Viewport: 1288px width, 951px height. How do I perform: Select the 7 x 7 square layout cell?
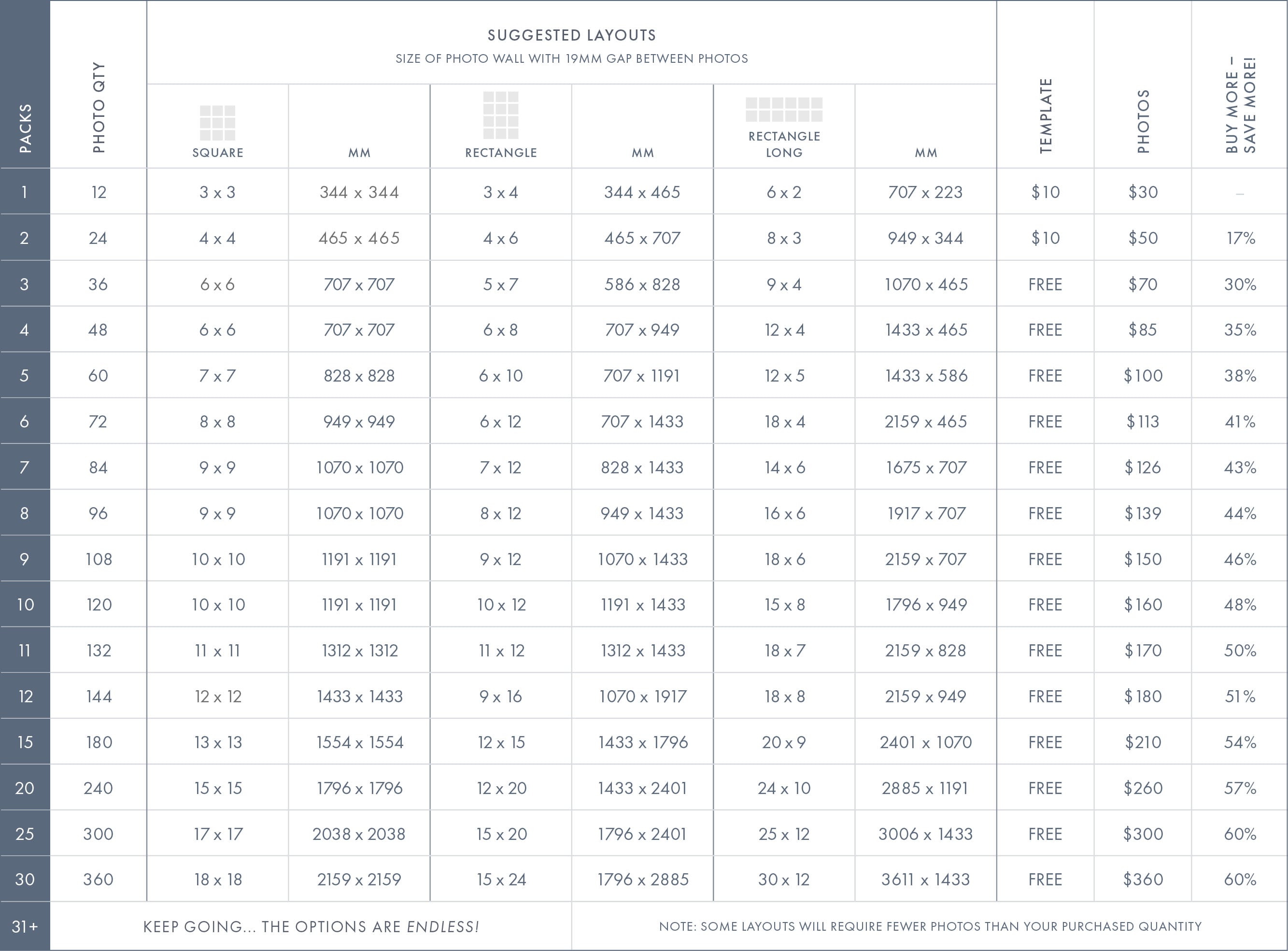[x=217, y=376]
